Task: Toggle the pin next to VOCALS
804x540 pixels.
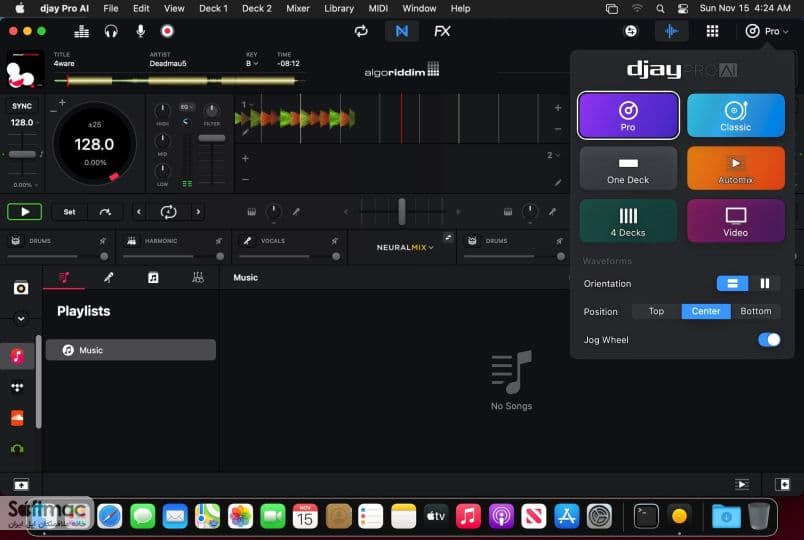Action: pos(334,241)
